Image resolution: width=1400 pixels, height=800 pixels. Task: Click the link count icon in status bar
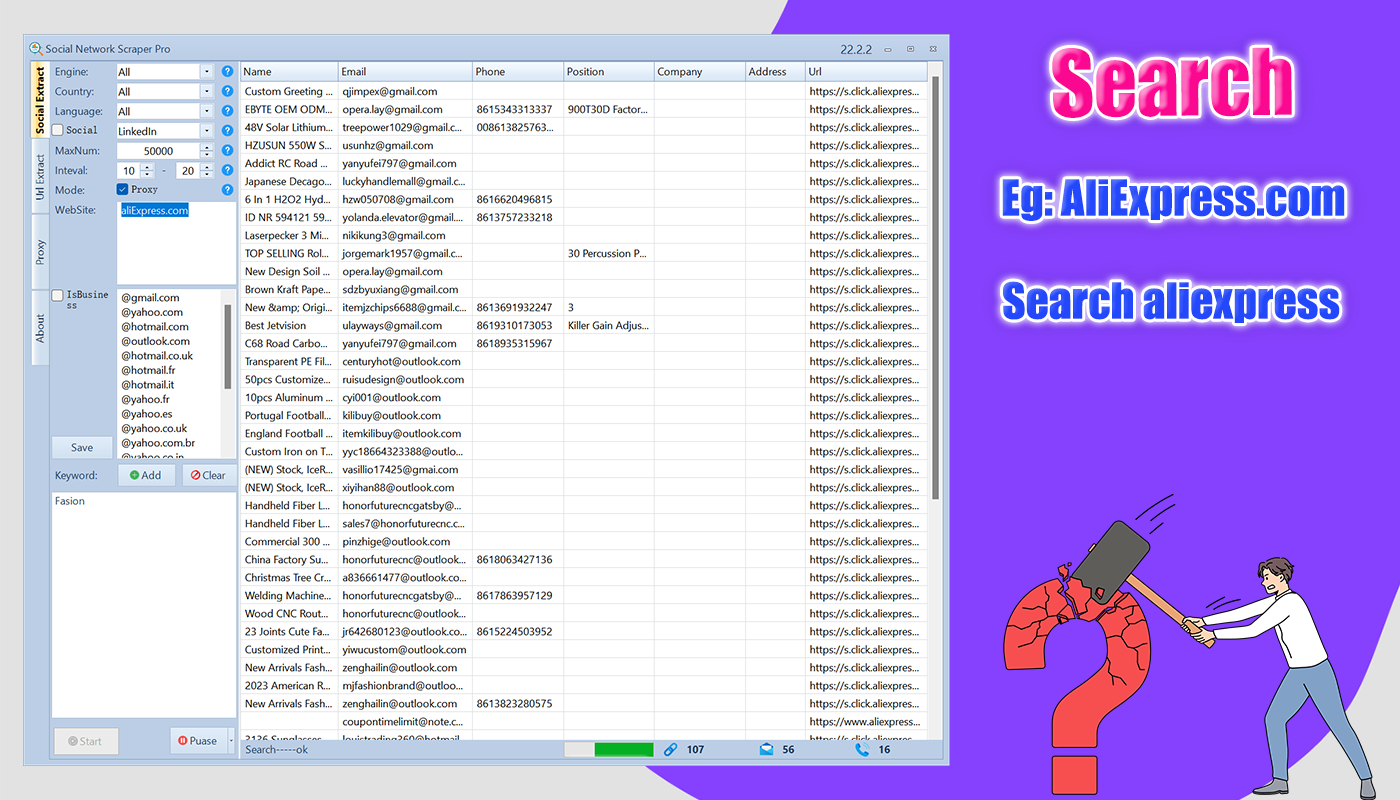(670, 749)
